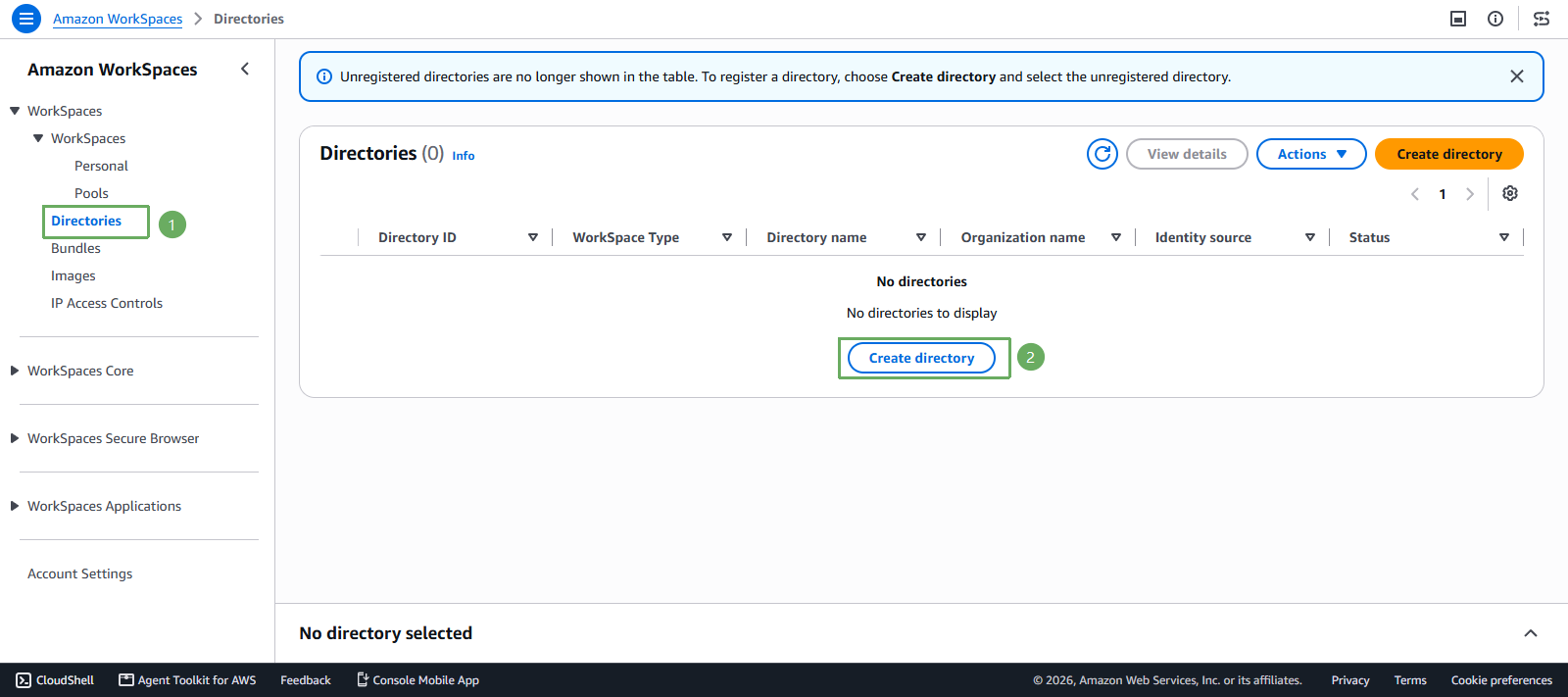Sort by Directory name column
The height and width of the screenshot is (697, 1568).
(921, 237)
